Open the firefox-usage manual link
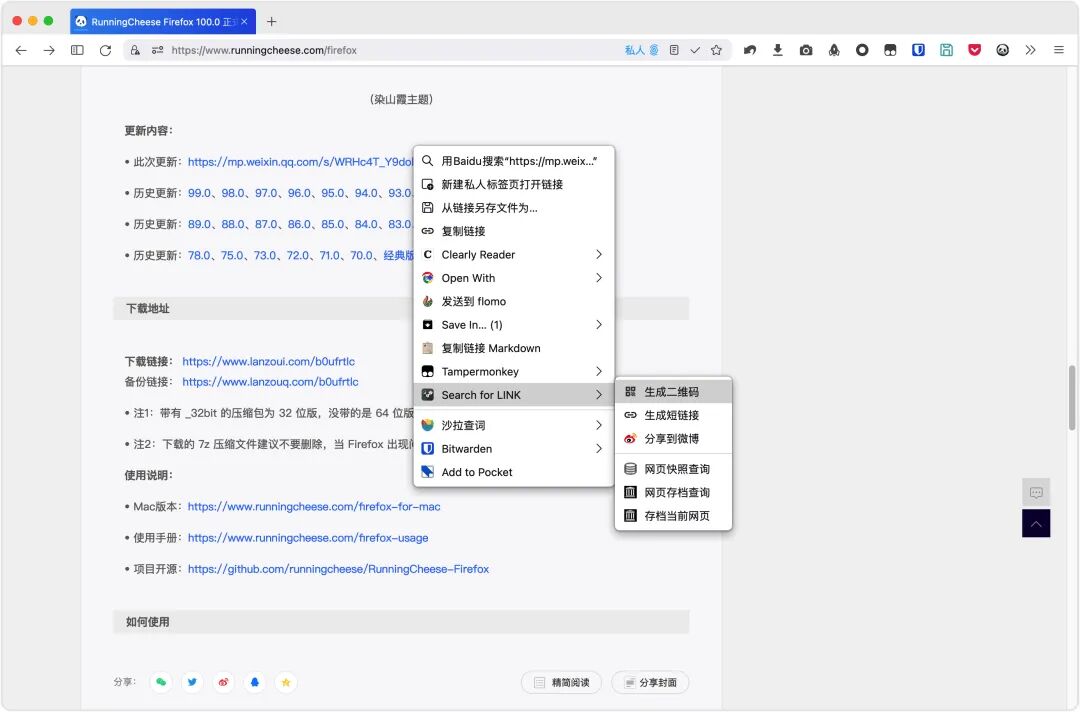Screen dimensions: 1080x712 point(308,538)
